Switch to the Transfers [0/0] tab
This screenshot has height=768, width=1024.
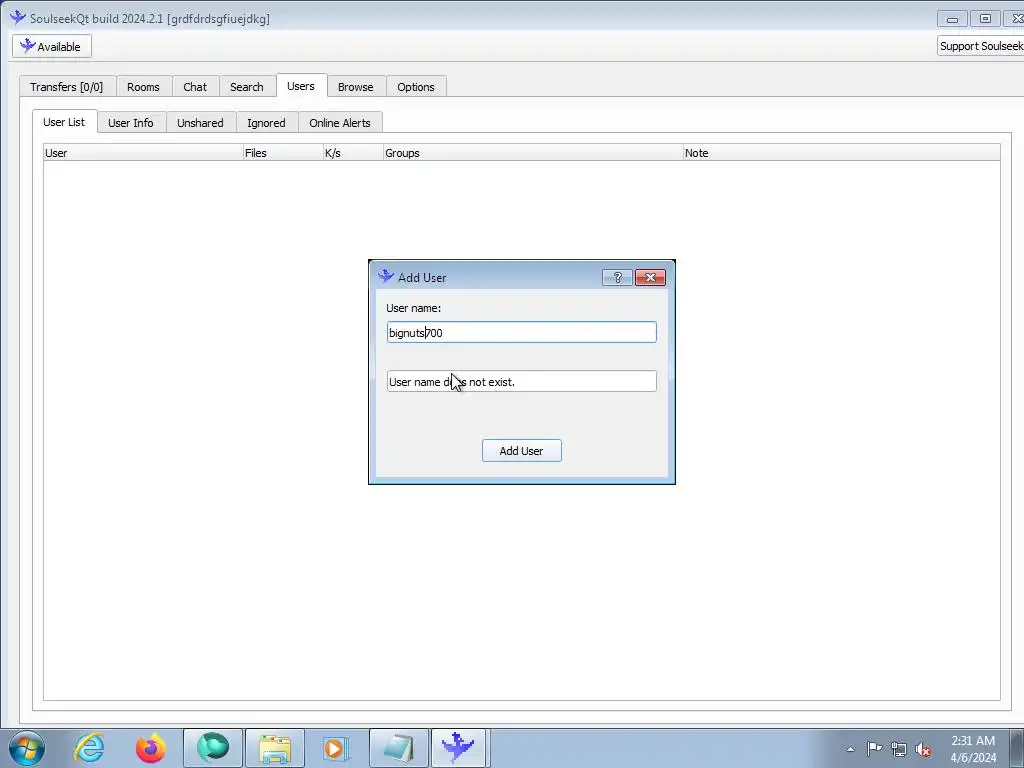(67, 87)
